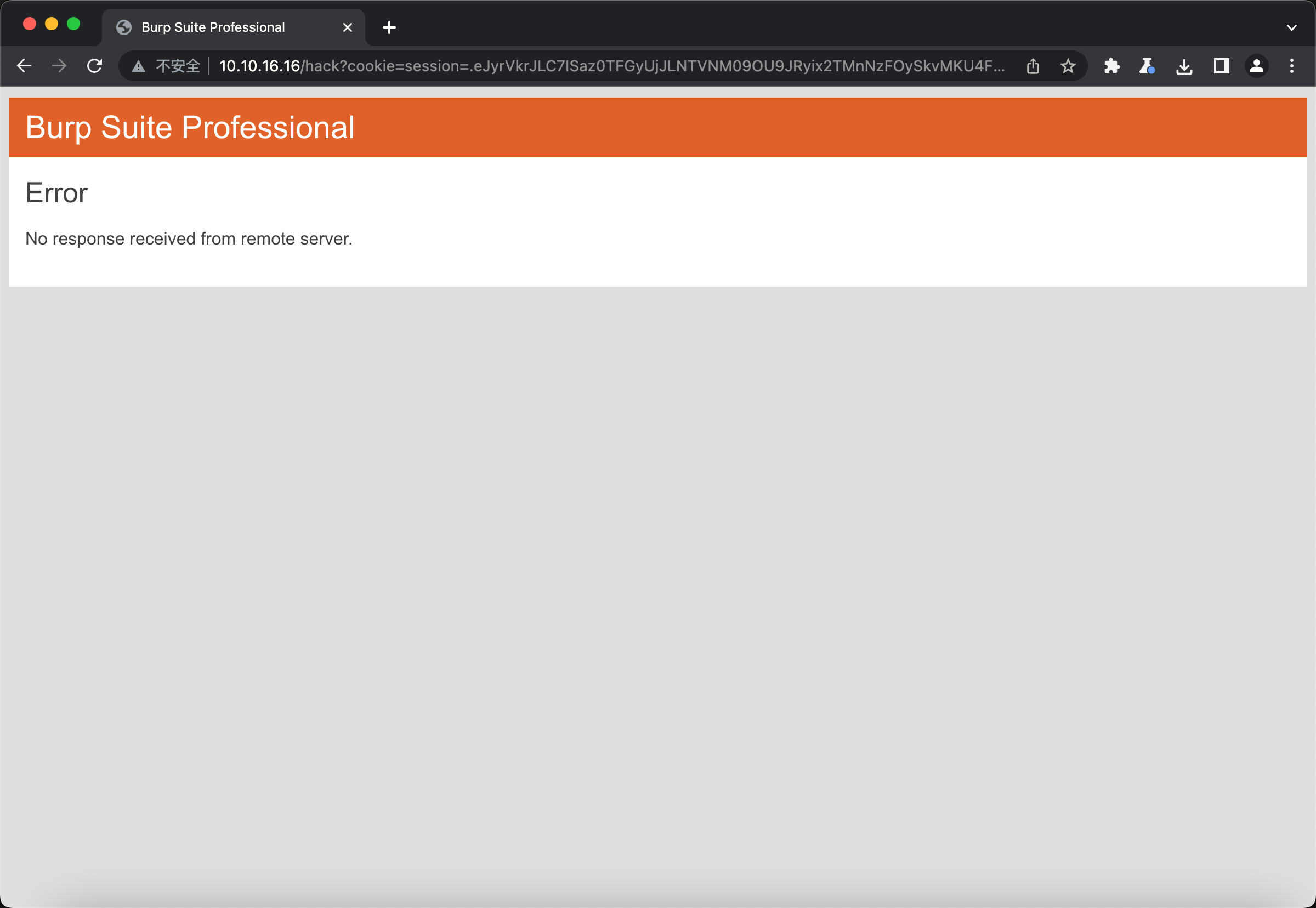Click the forward navigation arrow
Screen dimensions: 1316x908
(x=59, y=66)
